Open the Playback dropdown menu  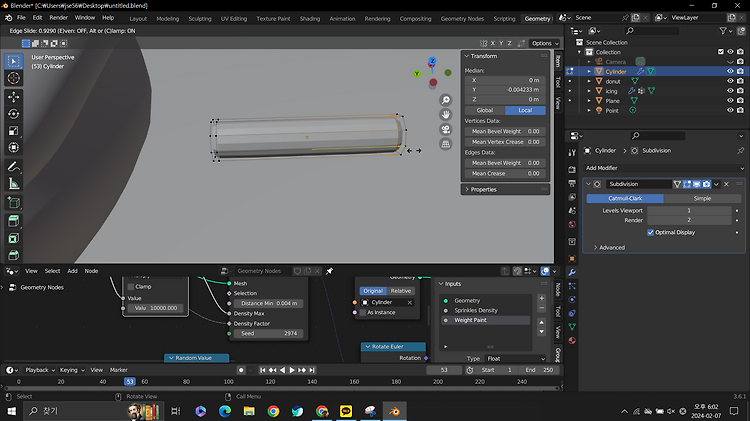(40, 370)
